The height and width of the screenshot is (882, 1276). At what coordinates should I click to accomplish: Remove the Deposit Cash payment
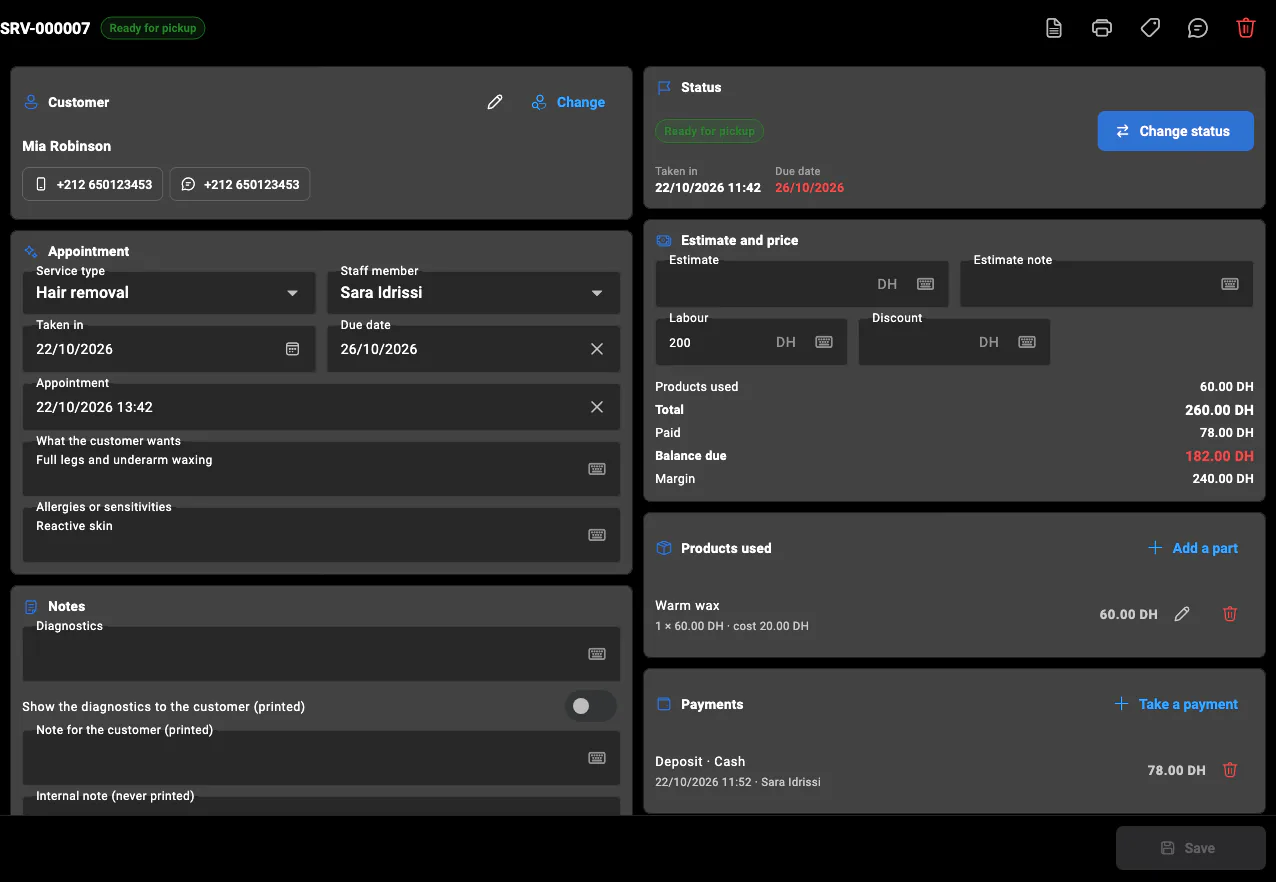click(x=1230, y=770)
